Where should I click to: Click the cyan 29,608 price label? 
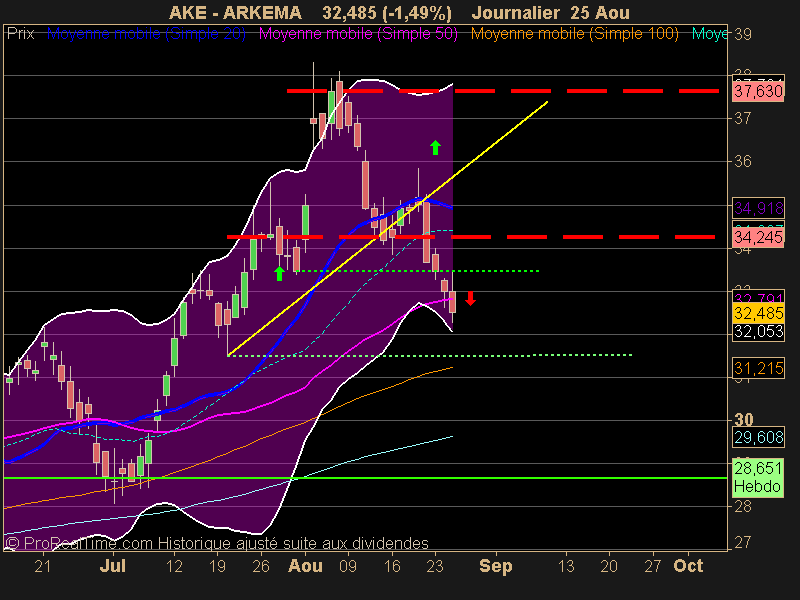tap(758, 437)
